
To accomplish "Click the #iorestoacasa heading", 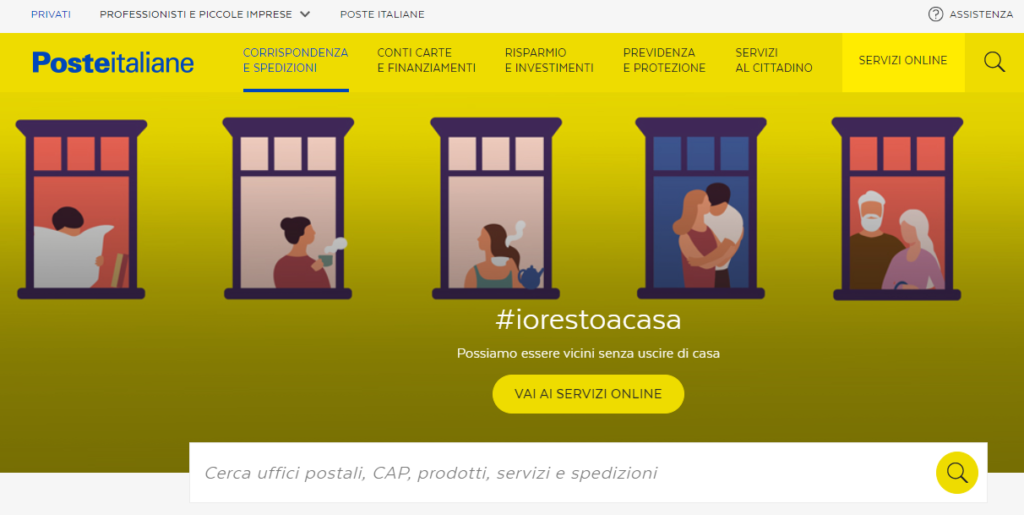I will pyautogui.click(x=588, y=320).
